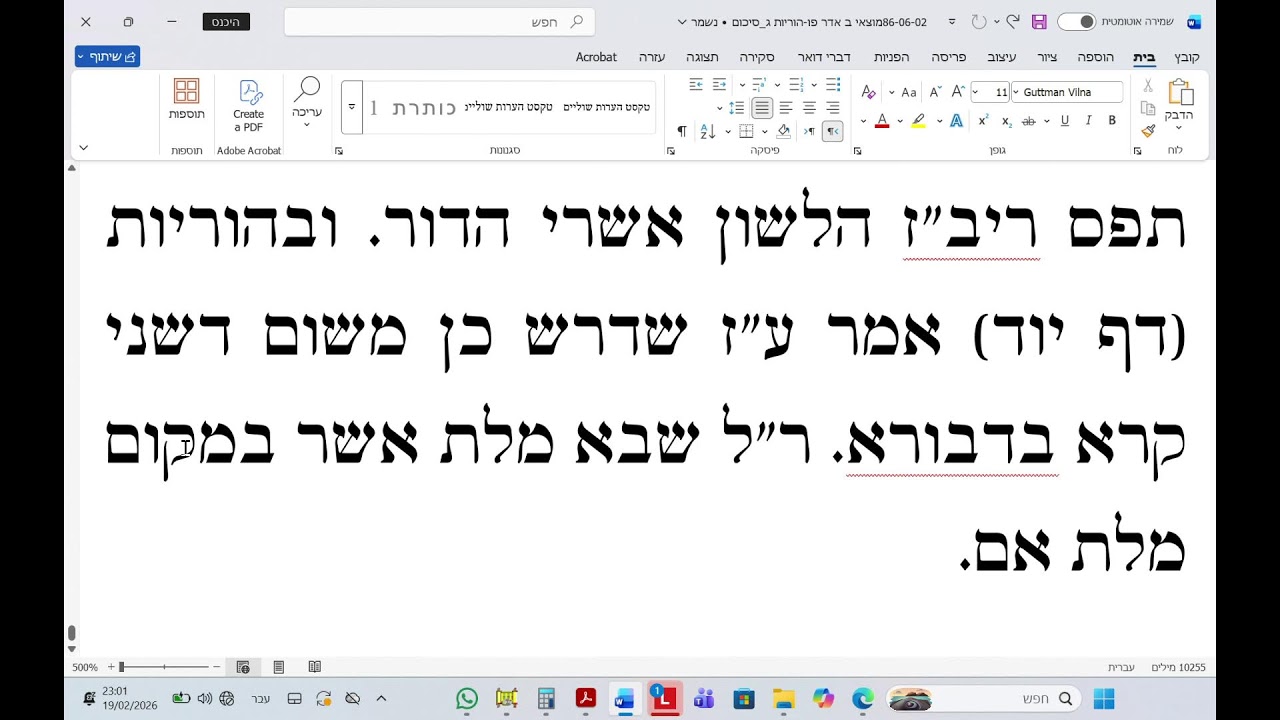Screen dimensions: 1280x720
Task: Open WhatsApp from the taskbar
Action: tap(466, 699)
